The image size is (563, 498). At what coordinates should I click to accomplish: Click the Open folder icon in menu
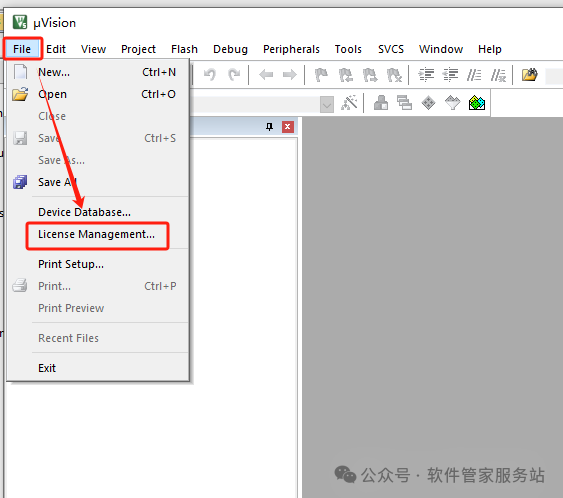(20, 94)
